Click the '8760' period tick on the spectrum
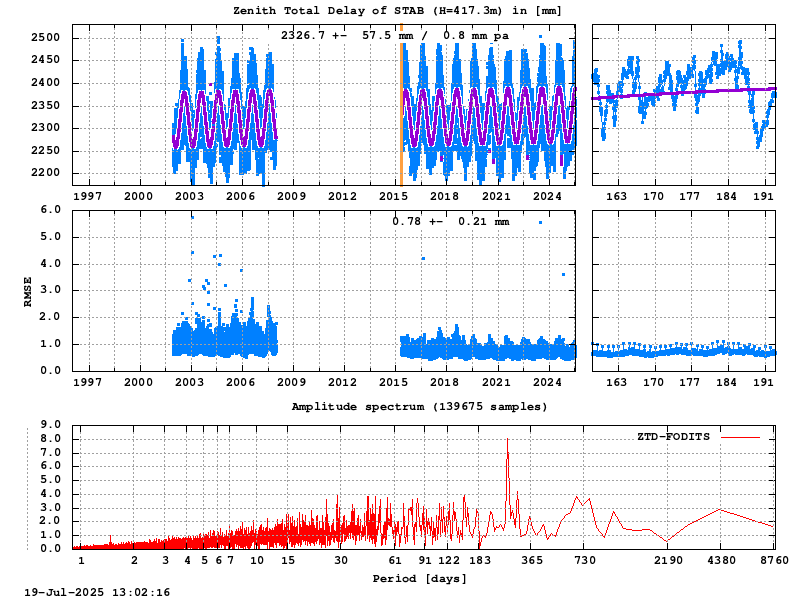Screen dimensions: 800x600 [774, 560]
